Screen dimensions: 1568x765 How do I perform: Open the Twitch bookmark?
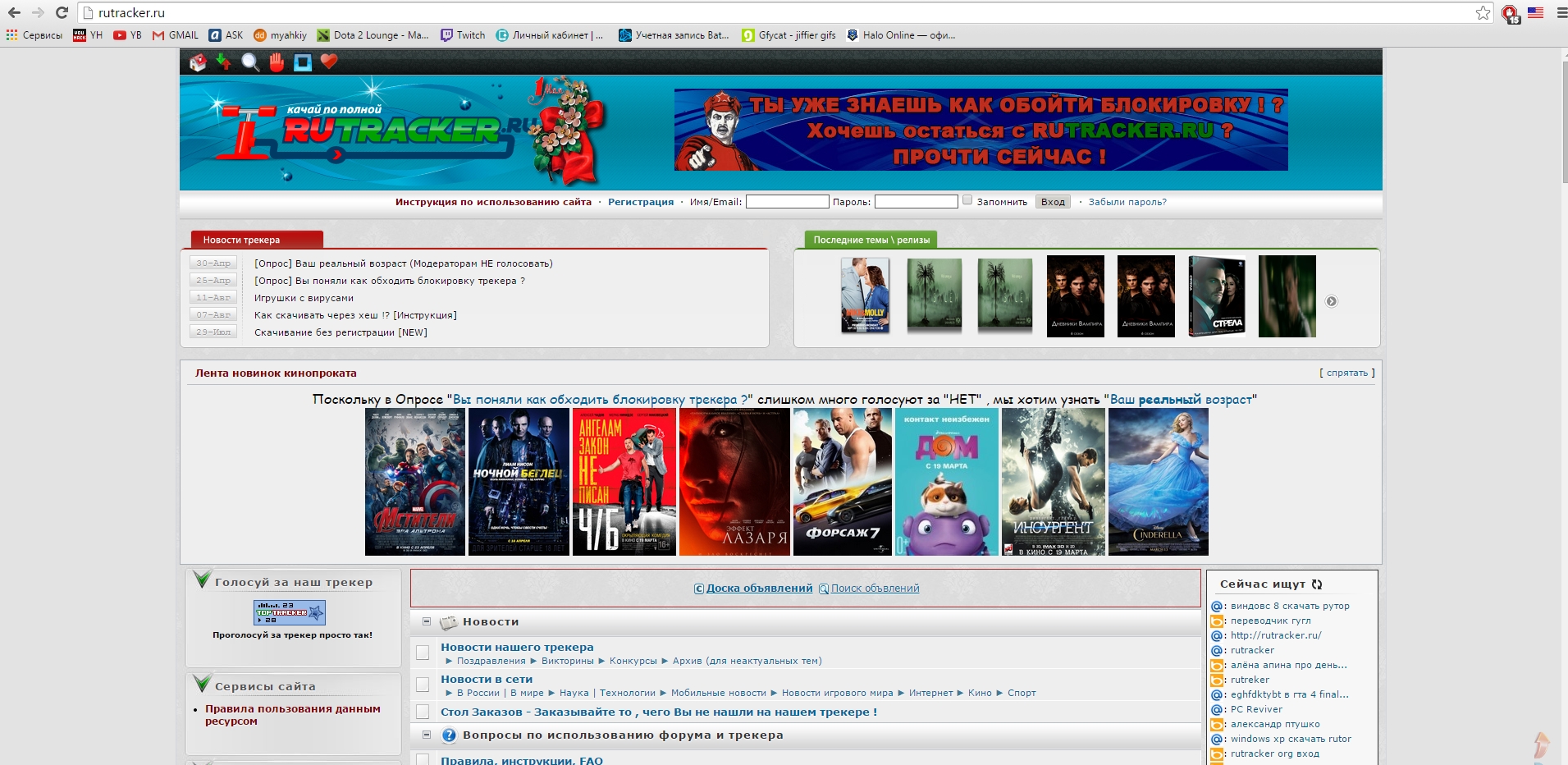[x=463, y=35]
